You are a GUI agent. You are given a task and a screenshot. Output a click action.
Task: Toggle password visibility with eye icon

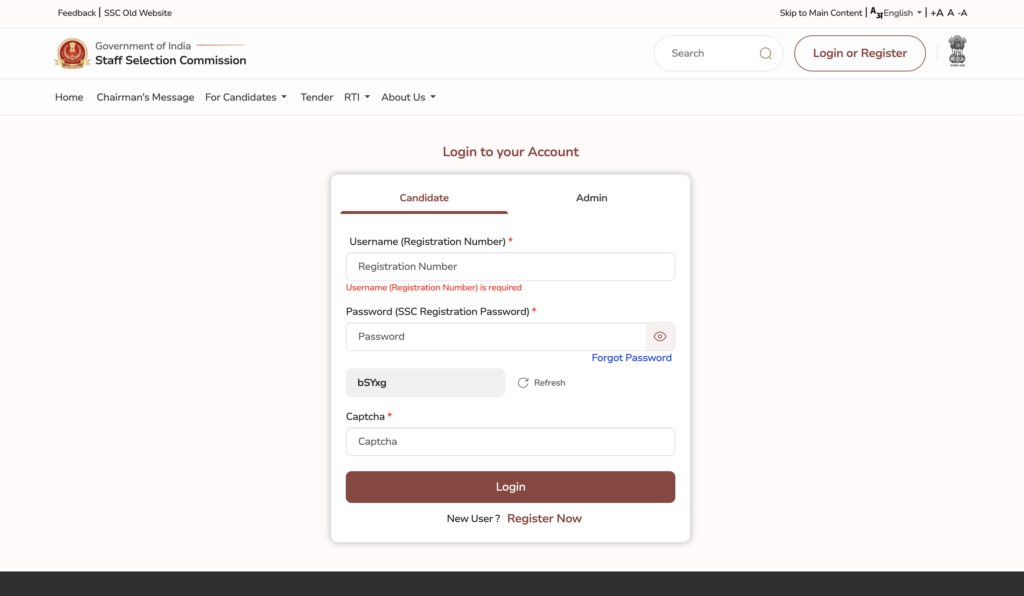(659, 336)
